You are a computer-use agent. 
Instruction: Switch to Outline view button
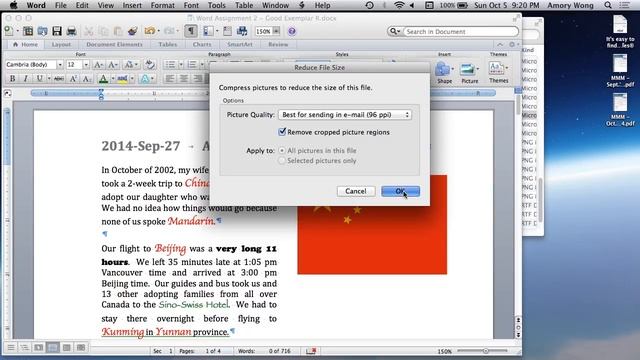click(24, 347)
